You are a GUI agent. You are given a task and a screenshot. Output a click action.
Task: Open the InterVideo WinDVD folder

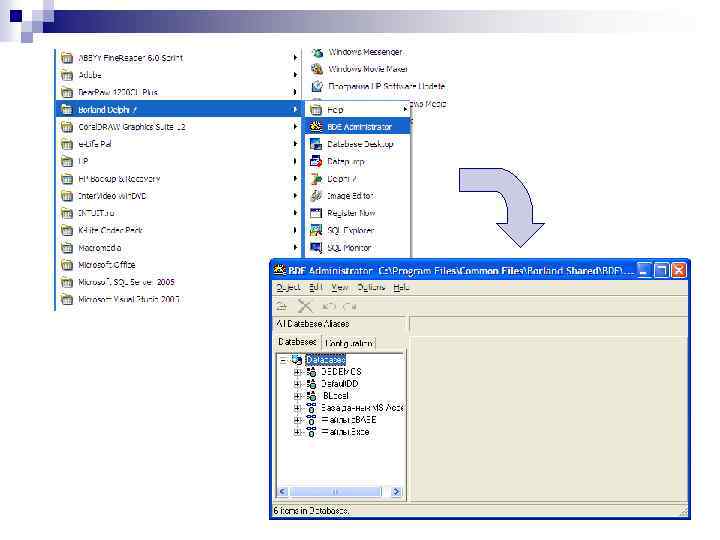click(178, 196)
